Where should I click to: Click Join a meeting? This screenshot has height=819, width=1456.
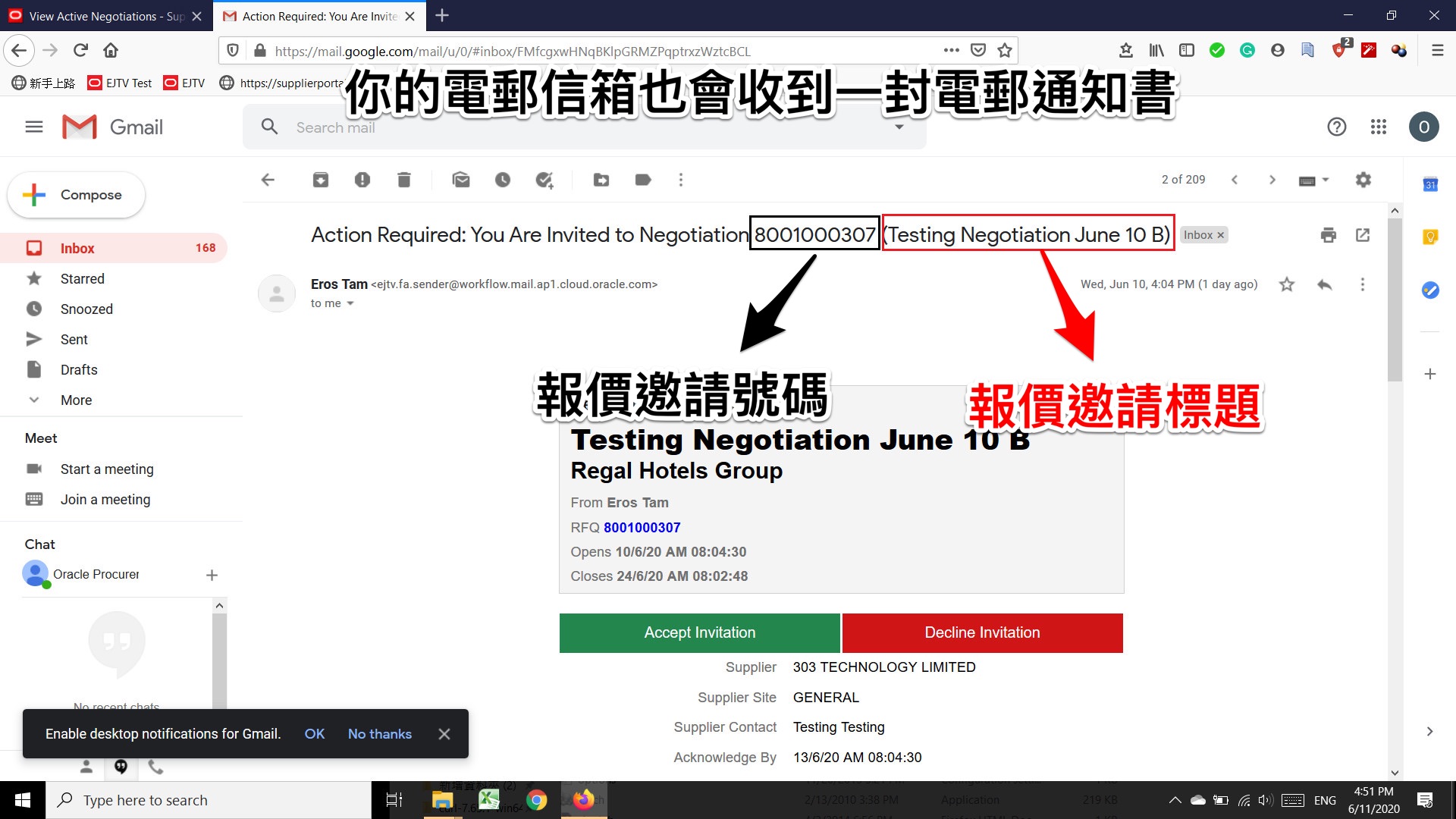105,499
